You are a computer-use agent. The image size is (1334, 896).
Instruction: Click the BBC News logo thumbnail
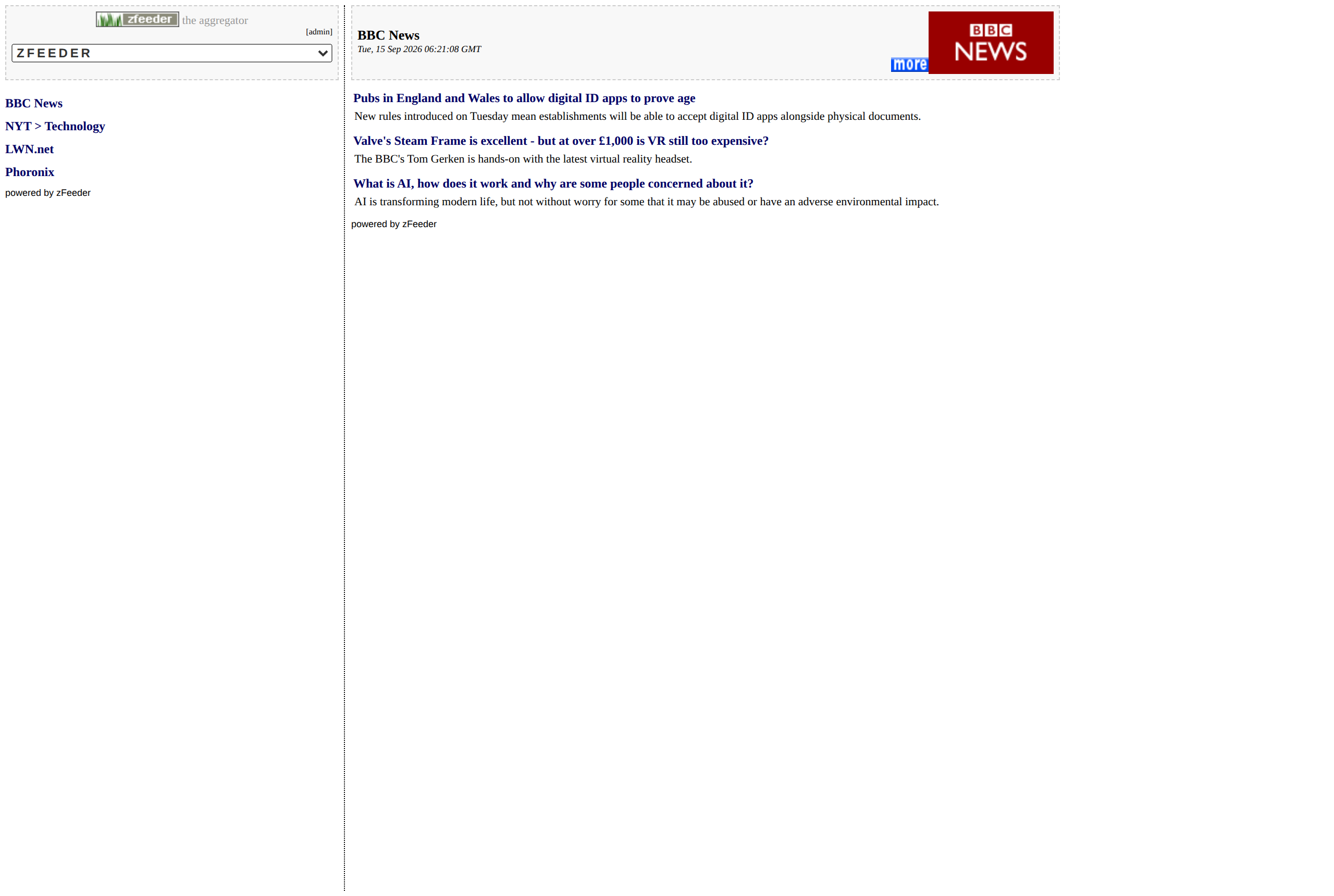click(991, 43)
